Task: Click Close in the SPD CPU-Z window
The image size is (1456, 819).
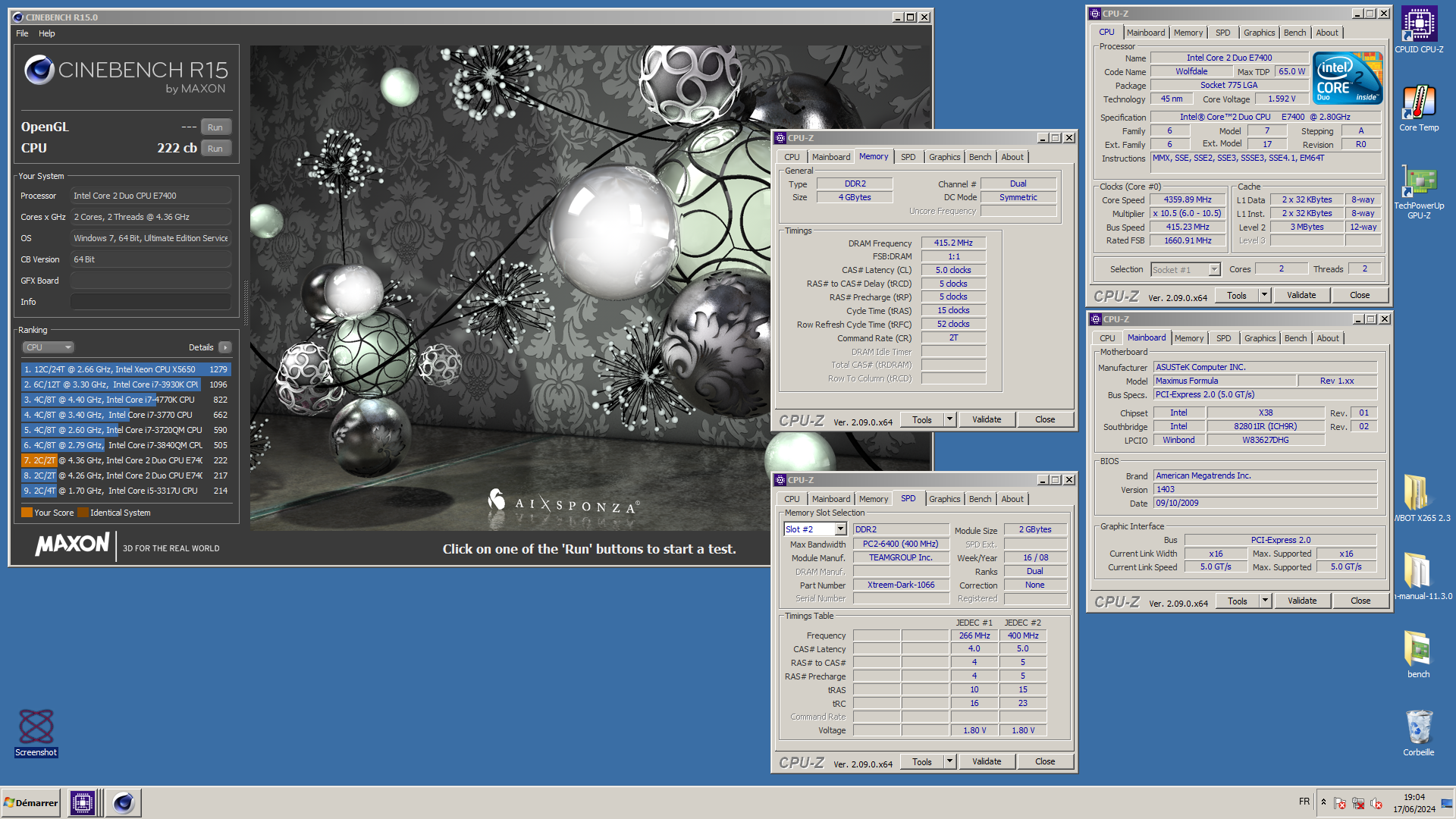Action: 1045,761
